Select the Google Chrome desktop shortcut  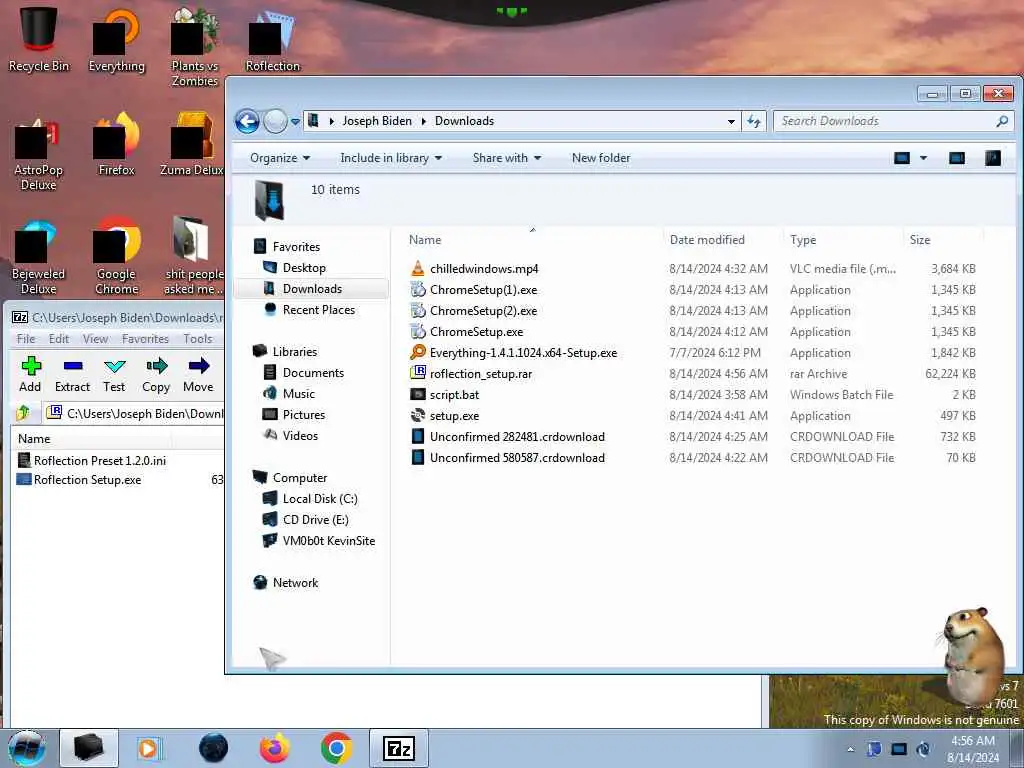(117, 255)
